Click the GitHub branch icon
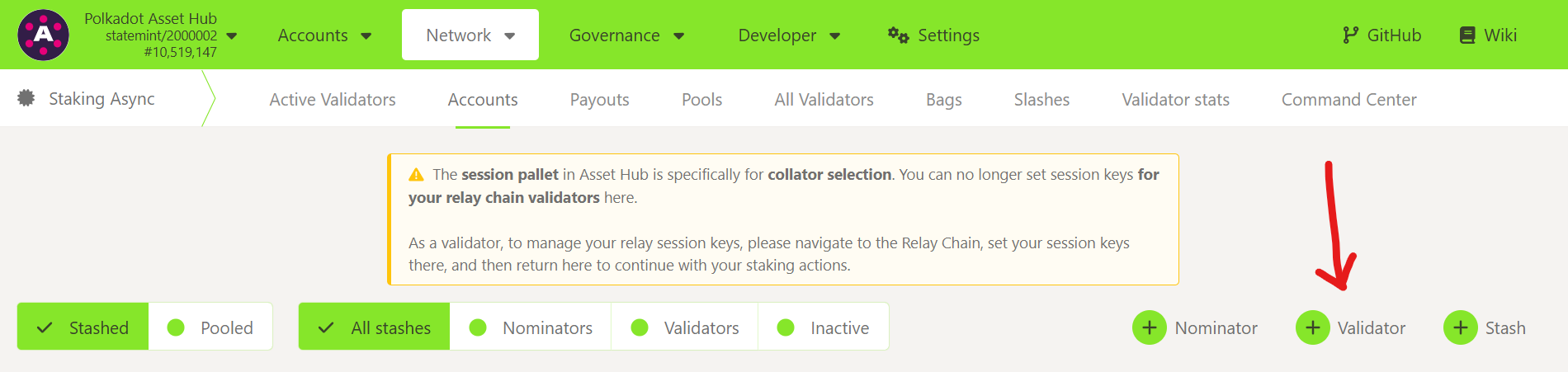The width and height of the screenshot is (1568, 372). click(x=1350, y=35)
